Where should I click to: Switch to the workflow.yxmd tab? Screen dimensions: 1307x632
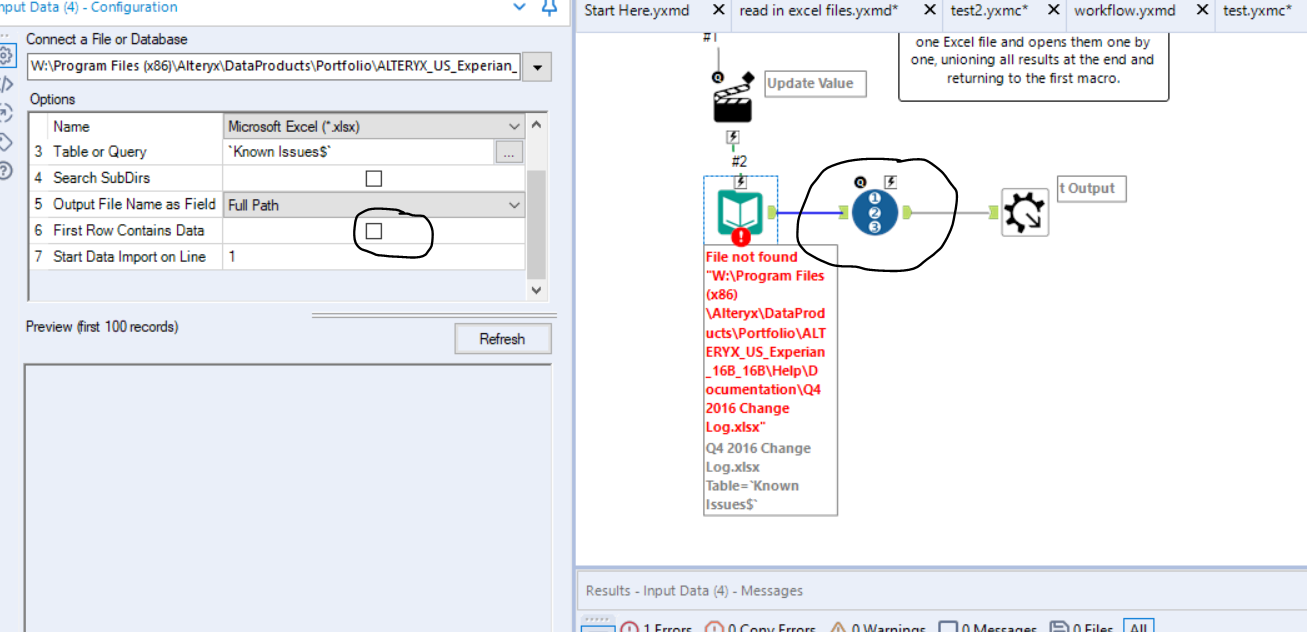pos(1125,10)
